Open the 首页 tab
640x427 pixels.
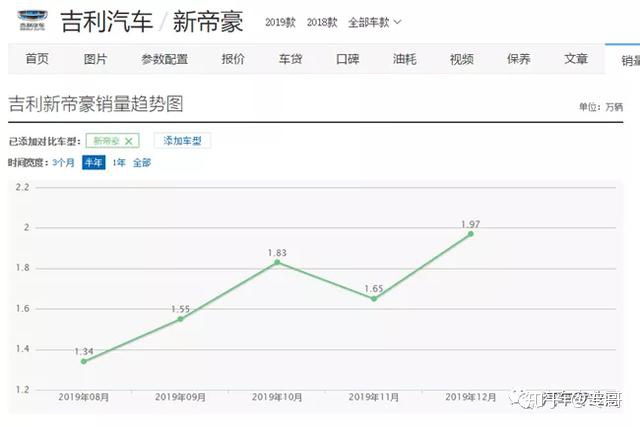coord(37,59)
